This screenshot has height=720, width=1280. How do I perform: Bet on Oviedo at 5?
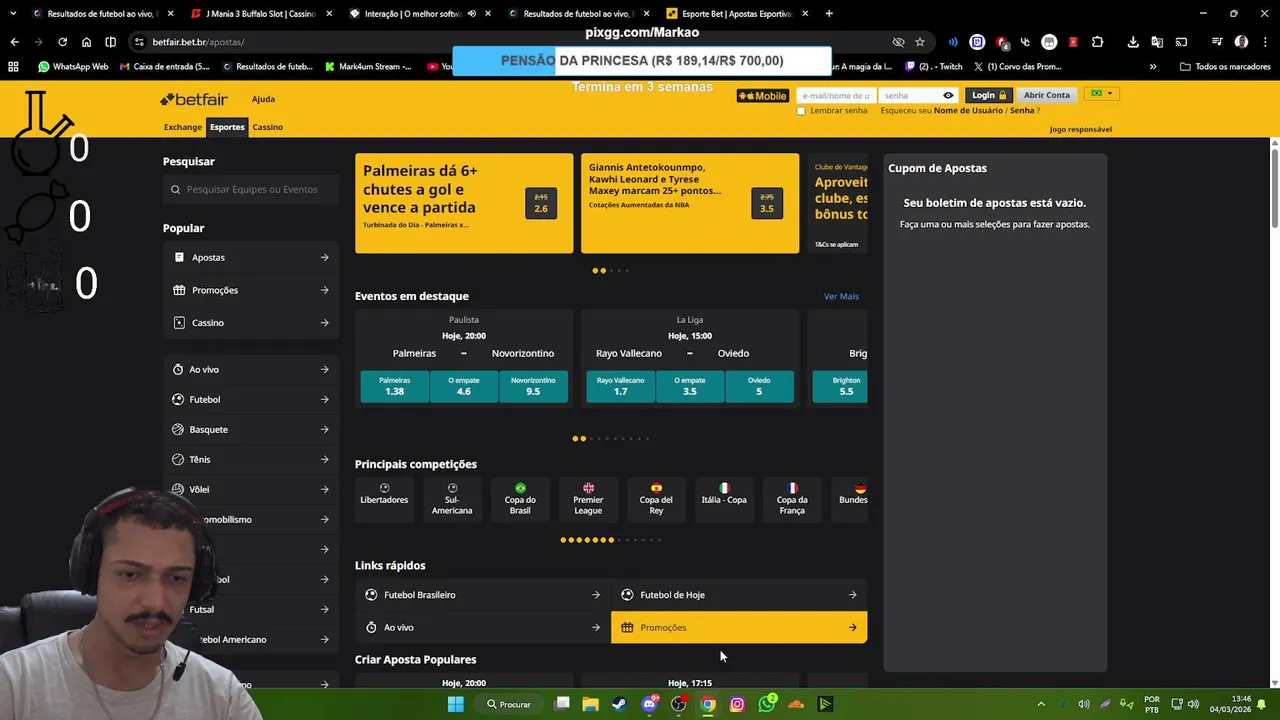[759, 386]
